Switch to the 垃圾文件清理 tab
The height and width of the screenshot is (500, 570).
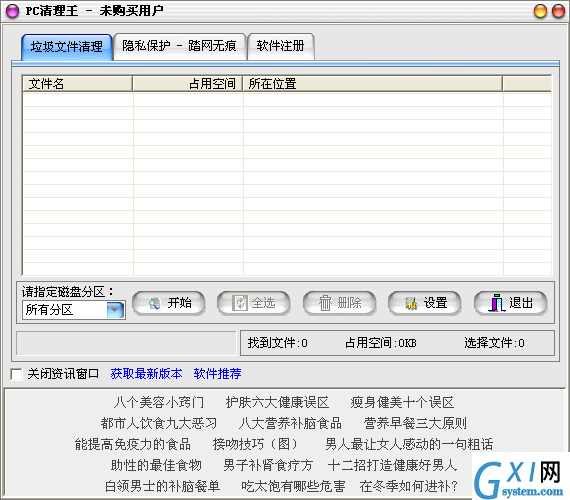tap(67, 47)
